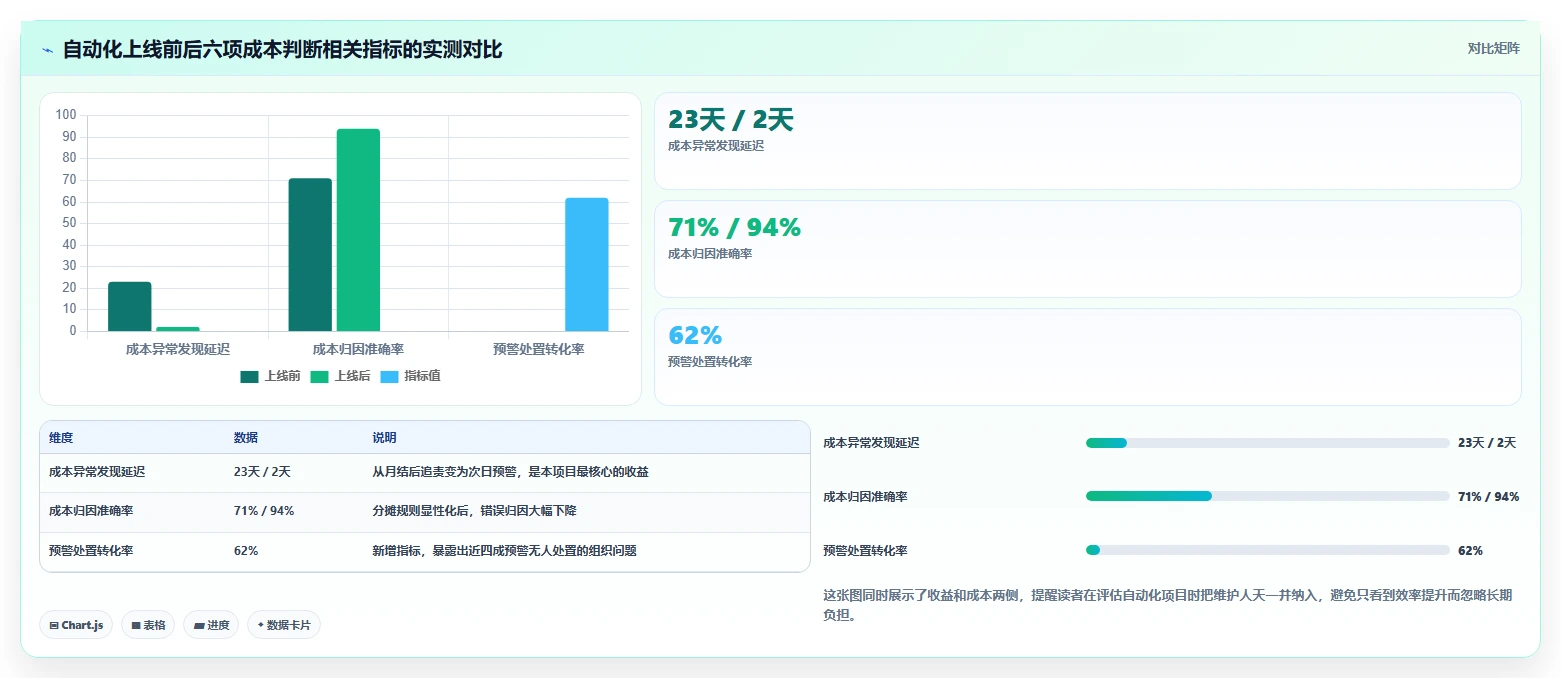Toggle the 指标值 legend swatch
Screen dimensions: 1561x678
(x=390, y=377)
